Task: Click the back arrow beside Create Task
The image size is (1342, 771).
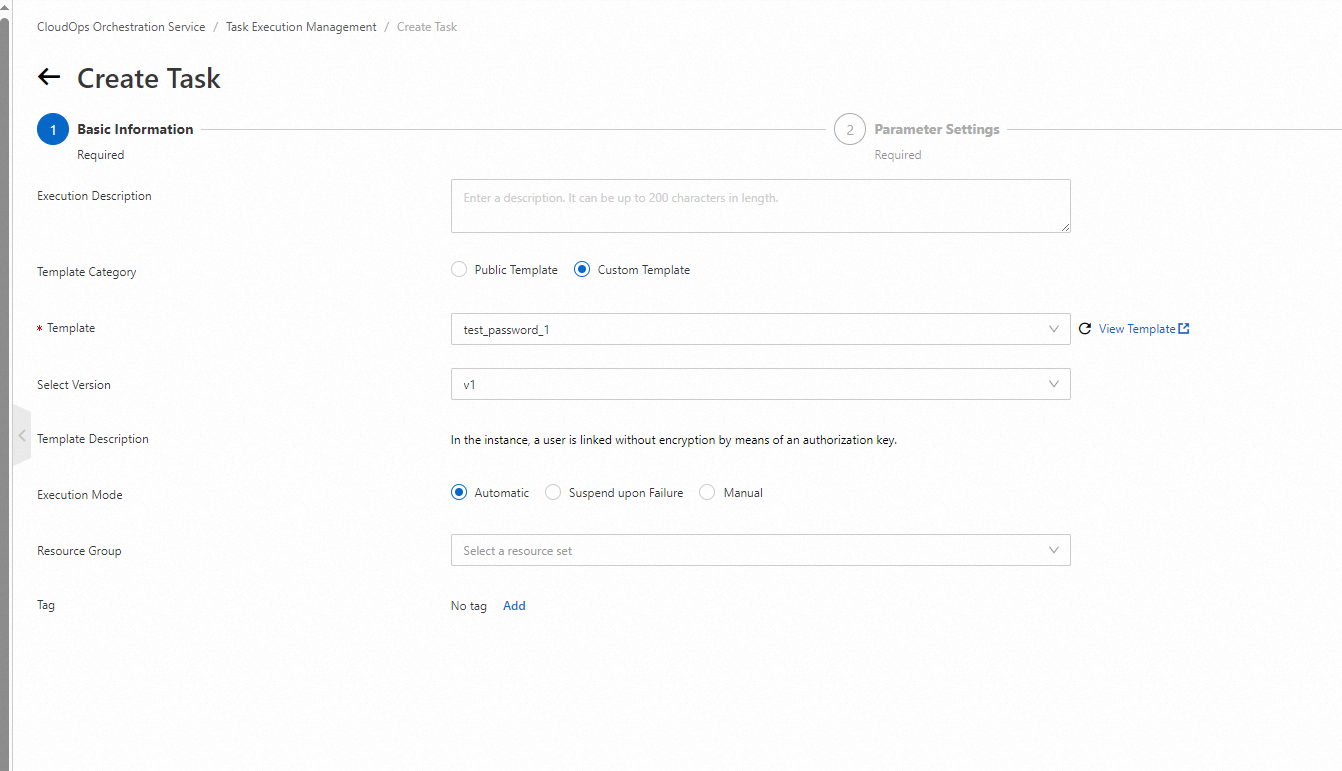Action: point(49,77)
